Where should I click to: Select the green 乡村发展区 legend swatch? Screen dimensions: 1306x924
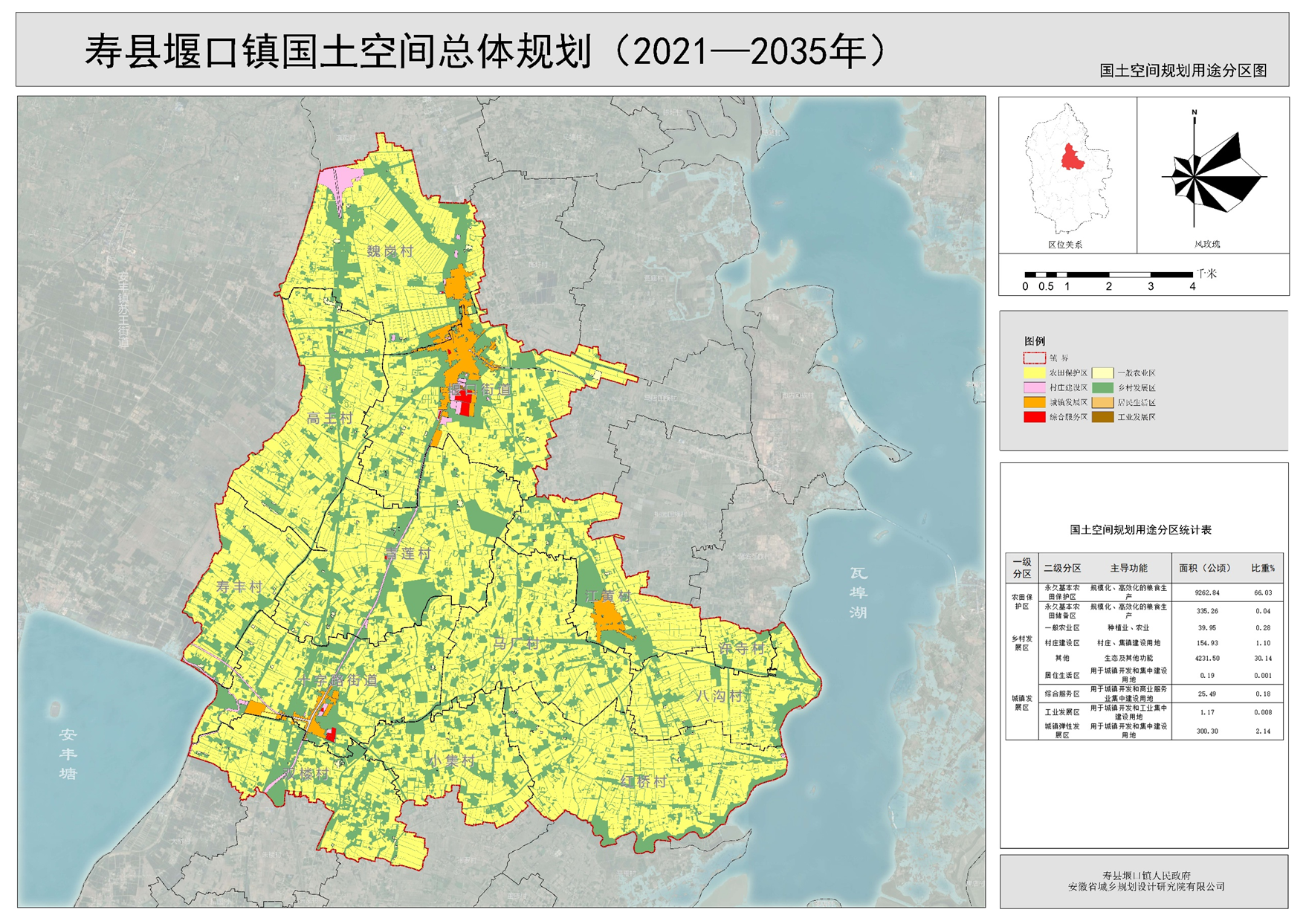(x=1102, y=388)
